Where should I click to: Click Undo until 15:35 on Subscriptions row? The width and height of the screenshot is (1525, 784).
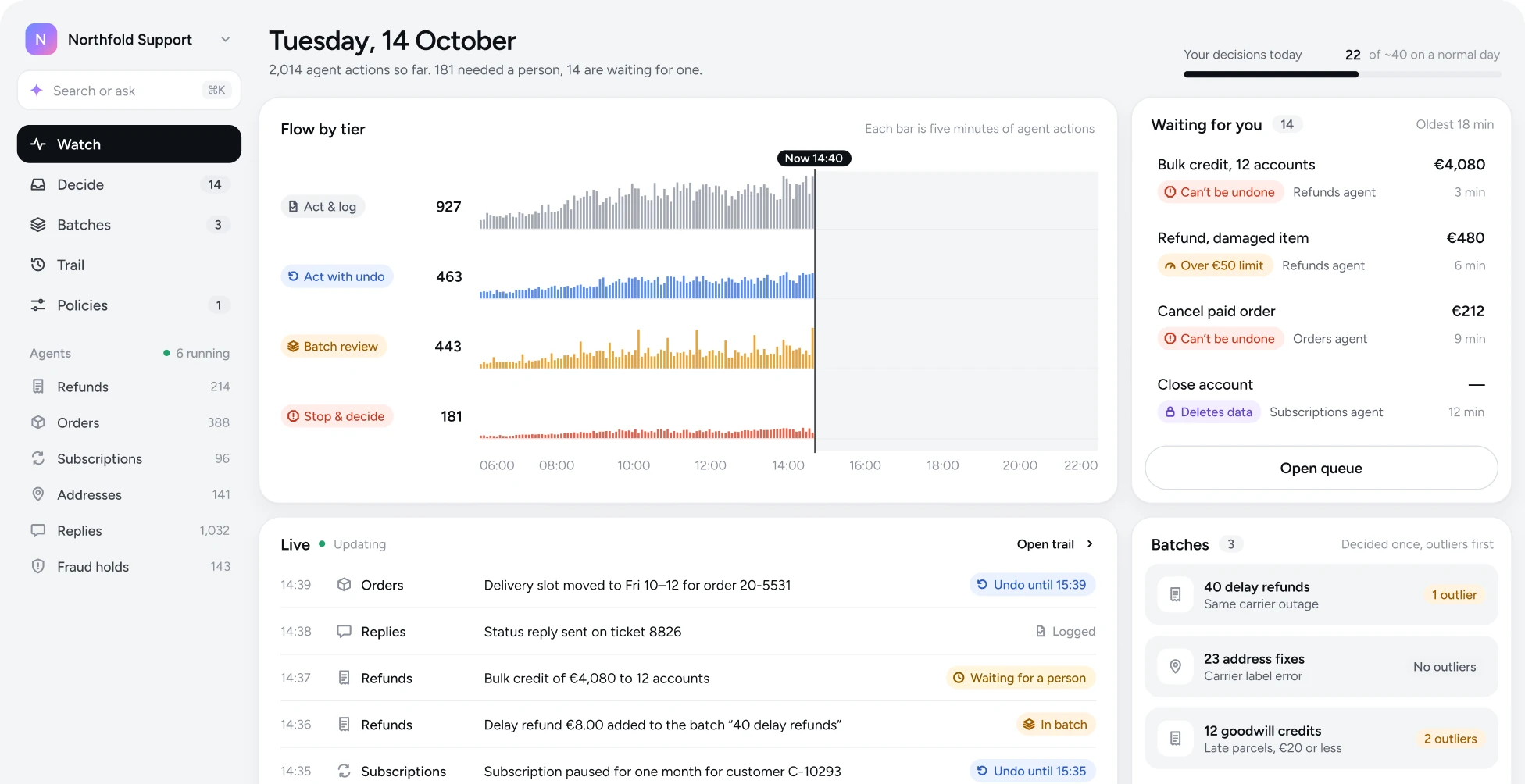click(1032, 771)
